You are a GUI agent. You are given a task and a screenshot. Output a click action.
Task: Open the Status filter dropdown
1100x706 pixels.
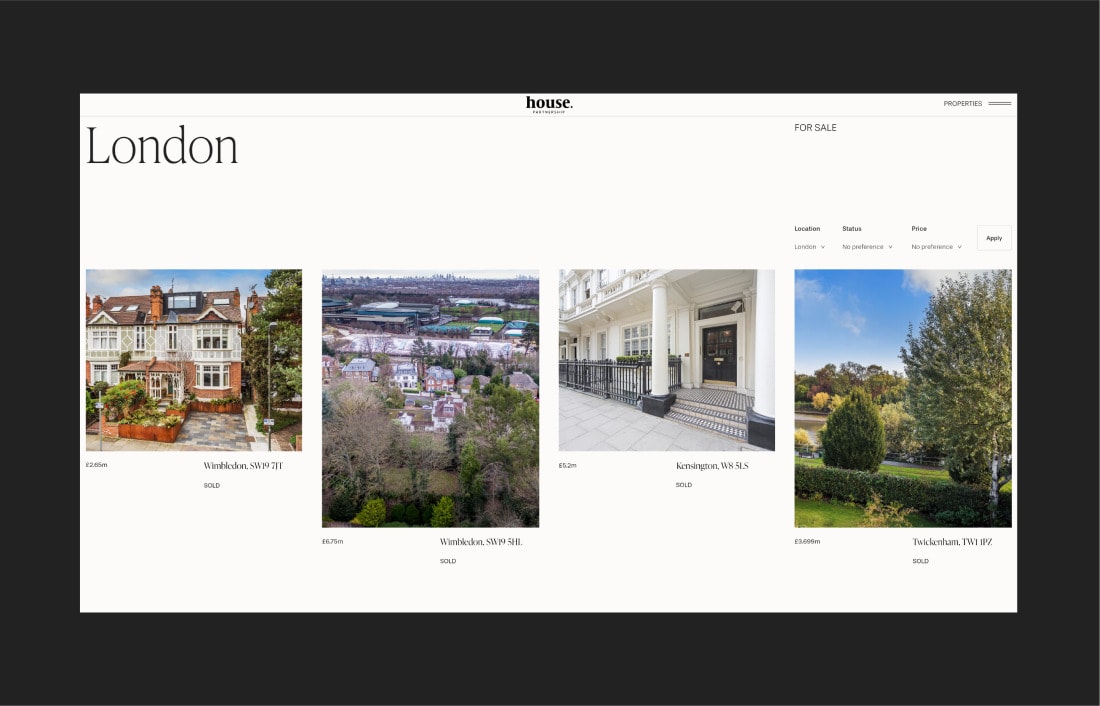click(x=867, y=246)
